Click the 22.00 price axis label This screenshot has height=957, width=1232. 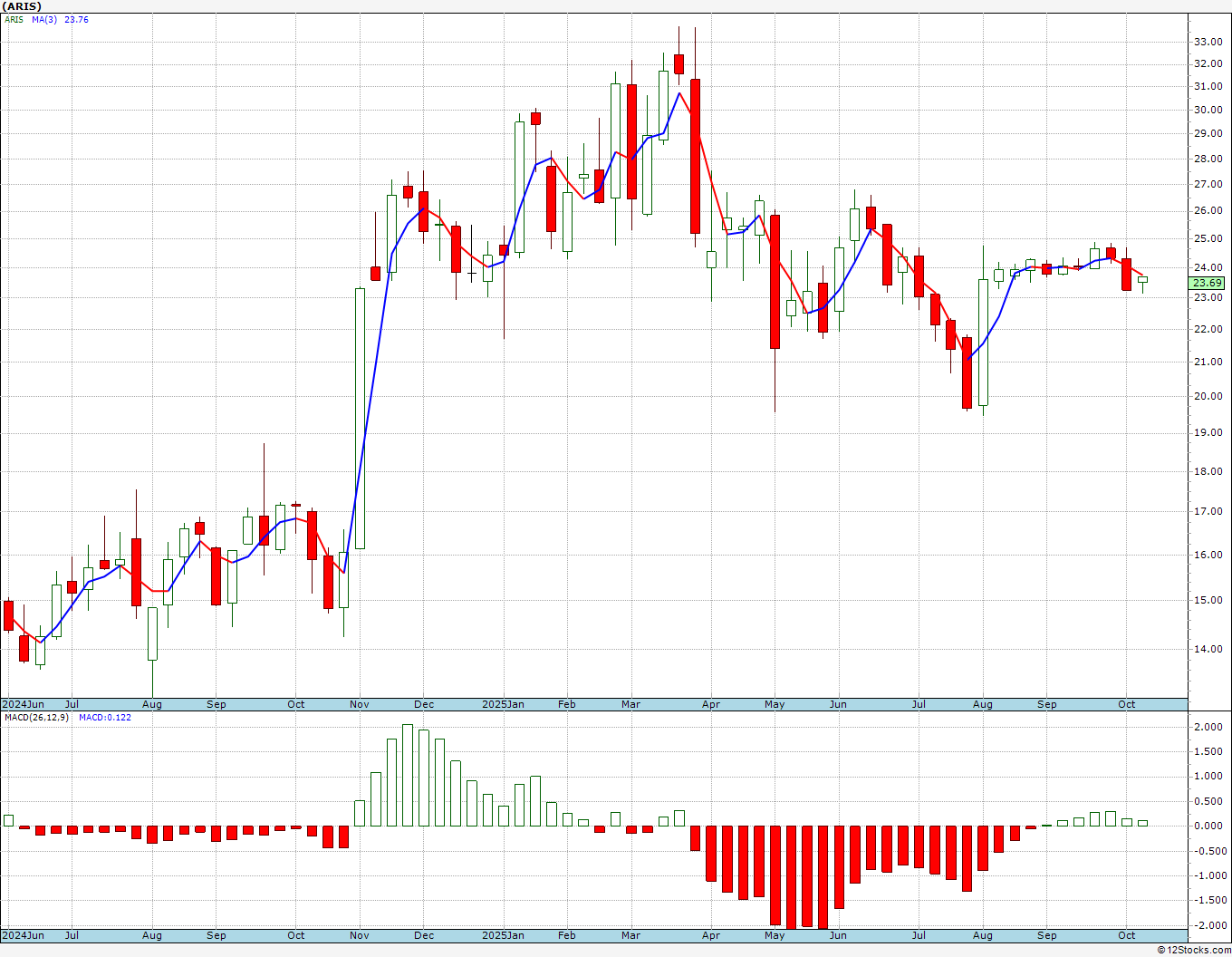tap(1208, 330)
